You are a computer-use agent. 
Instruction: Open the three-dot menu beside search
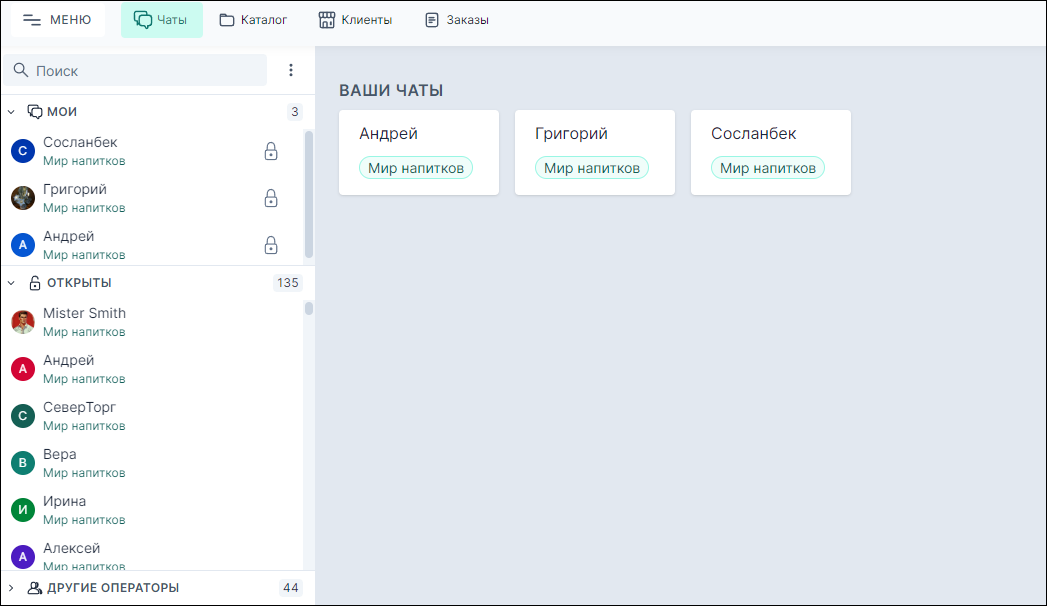coord(290,70)
